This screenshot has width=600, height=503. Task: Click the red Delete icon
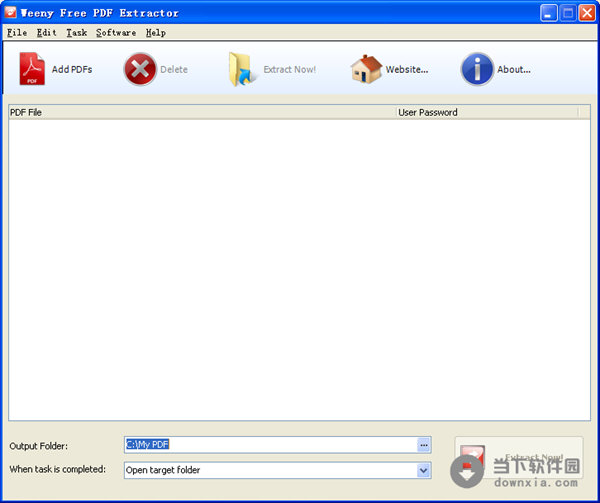[140, 69]
